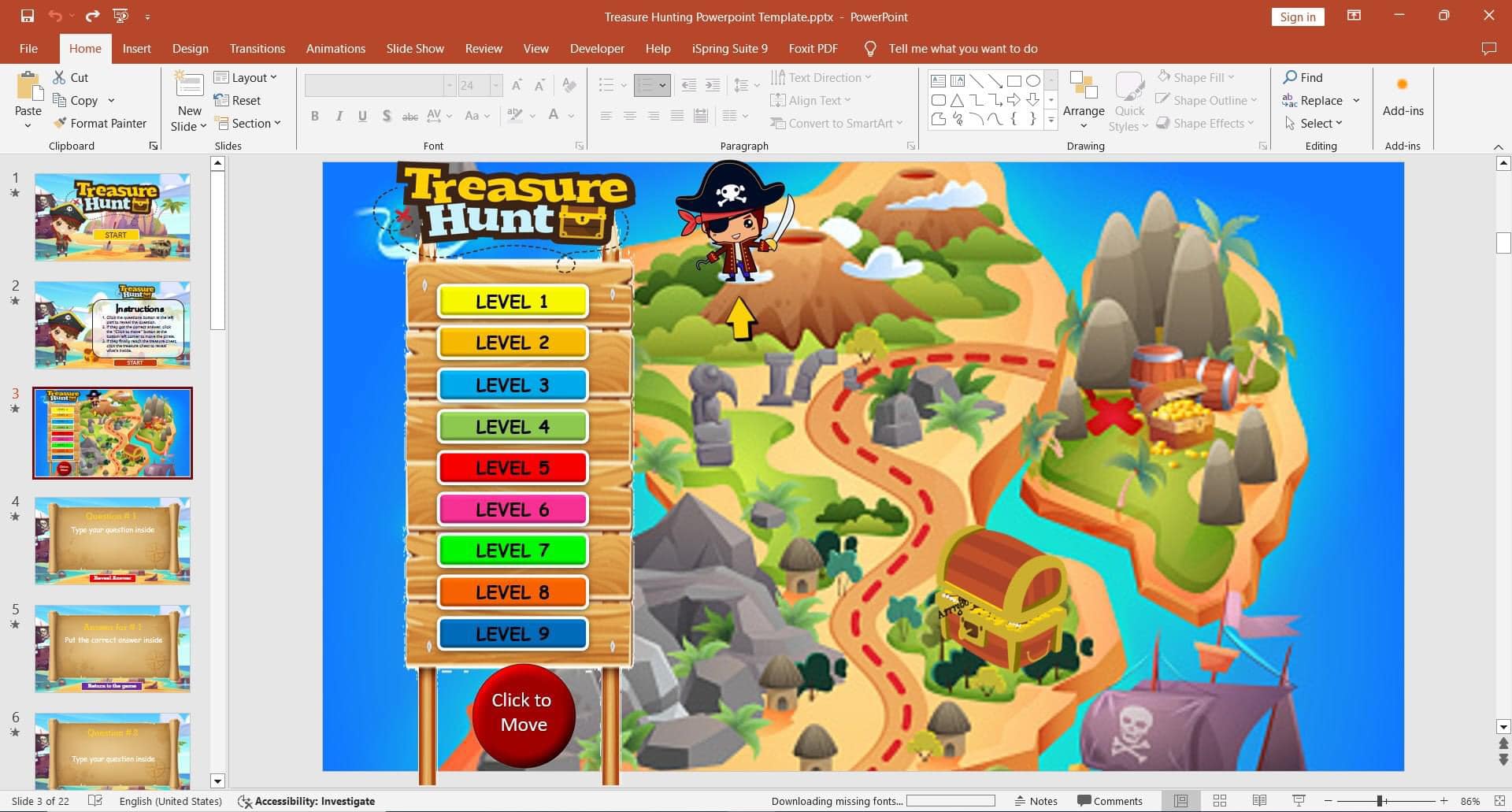
Task: Open the Section dropdown
Action: pos(247,124)
